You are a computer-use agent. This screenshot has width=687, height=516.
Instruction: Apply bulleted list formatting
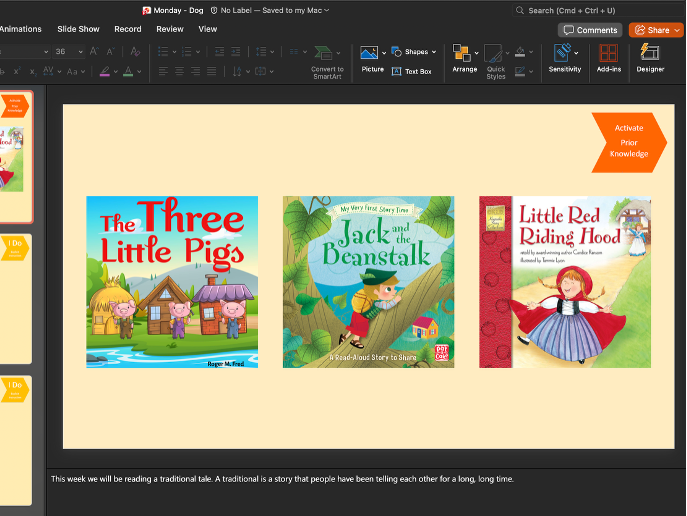163,52
